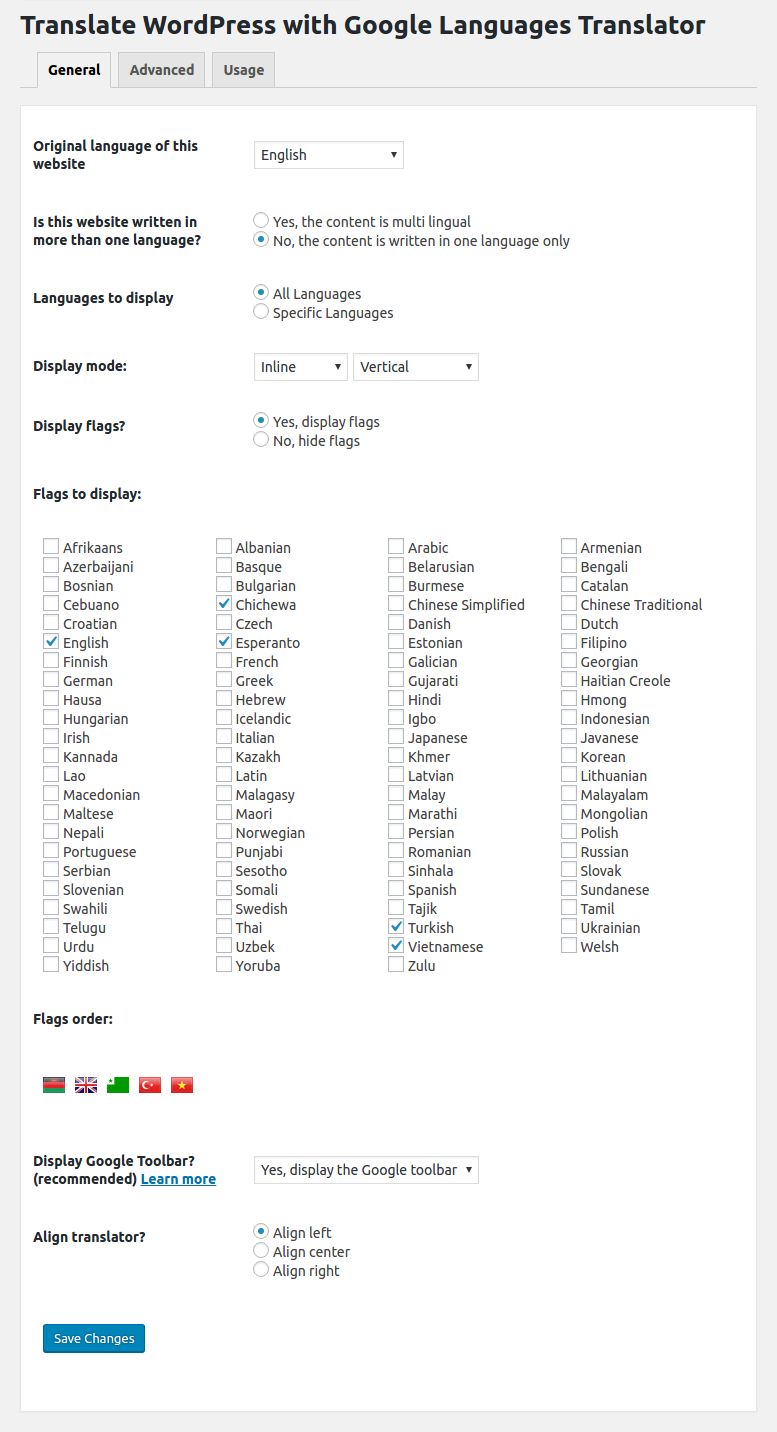Uncheck the Turkish flag checkbox

point(396,927)
